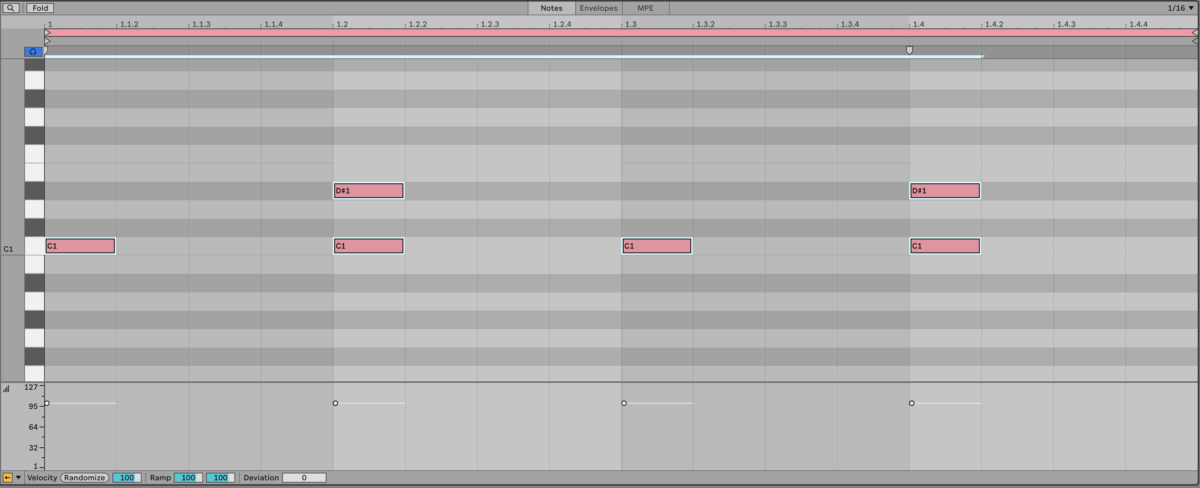Viewport: 1200px width, 488px height.
Task: Open the 1/16 grid size dropdown
Action: coord(1180,8)
